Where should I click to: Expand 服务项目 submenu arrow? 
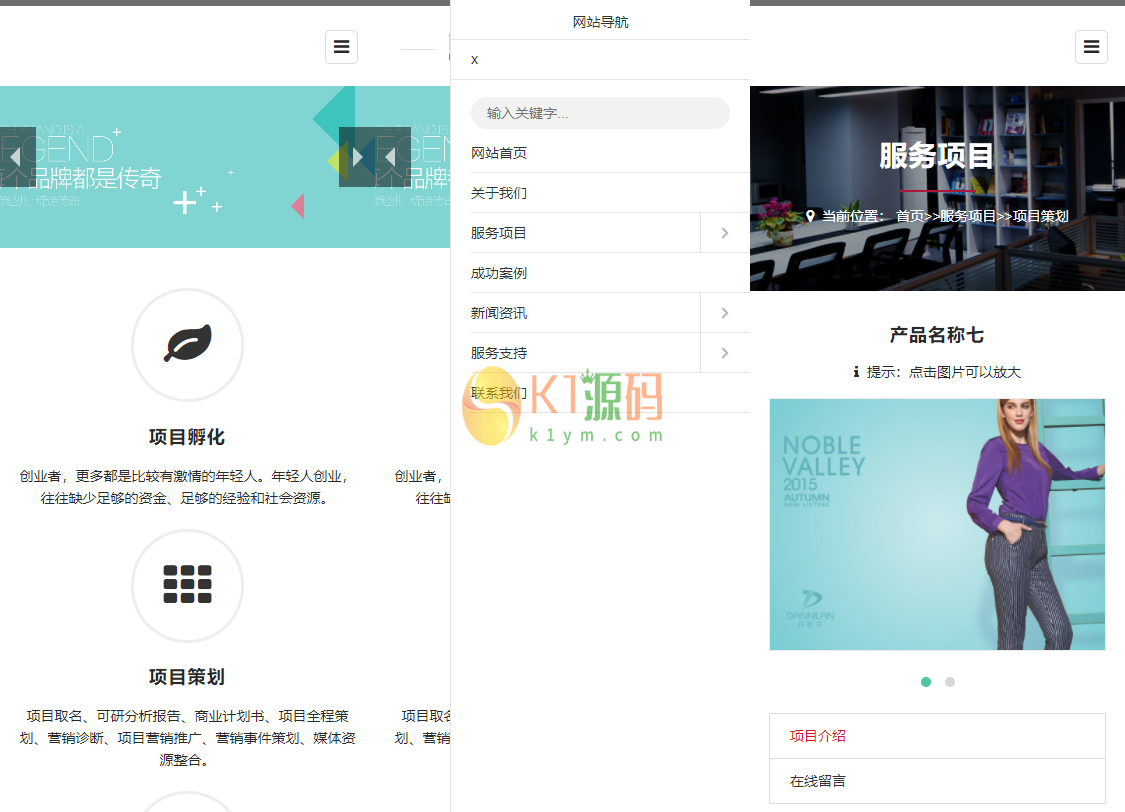coord(725,233)
